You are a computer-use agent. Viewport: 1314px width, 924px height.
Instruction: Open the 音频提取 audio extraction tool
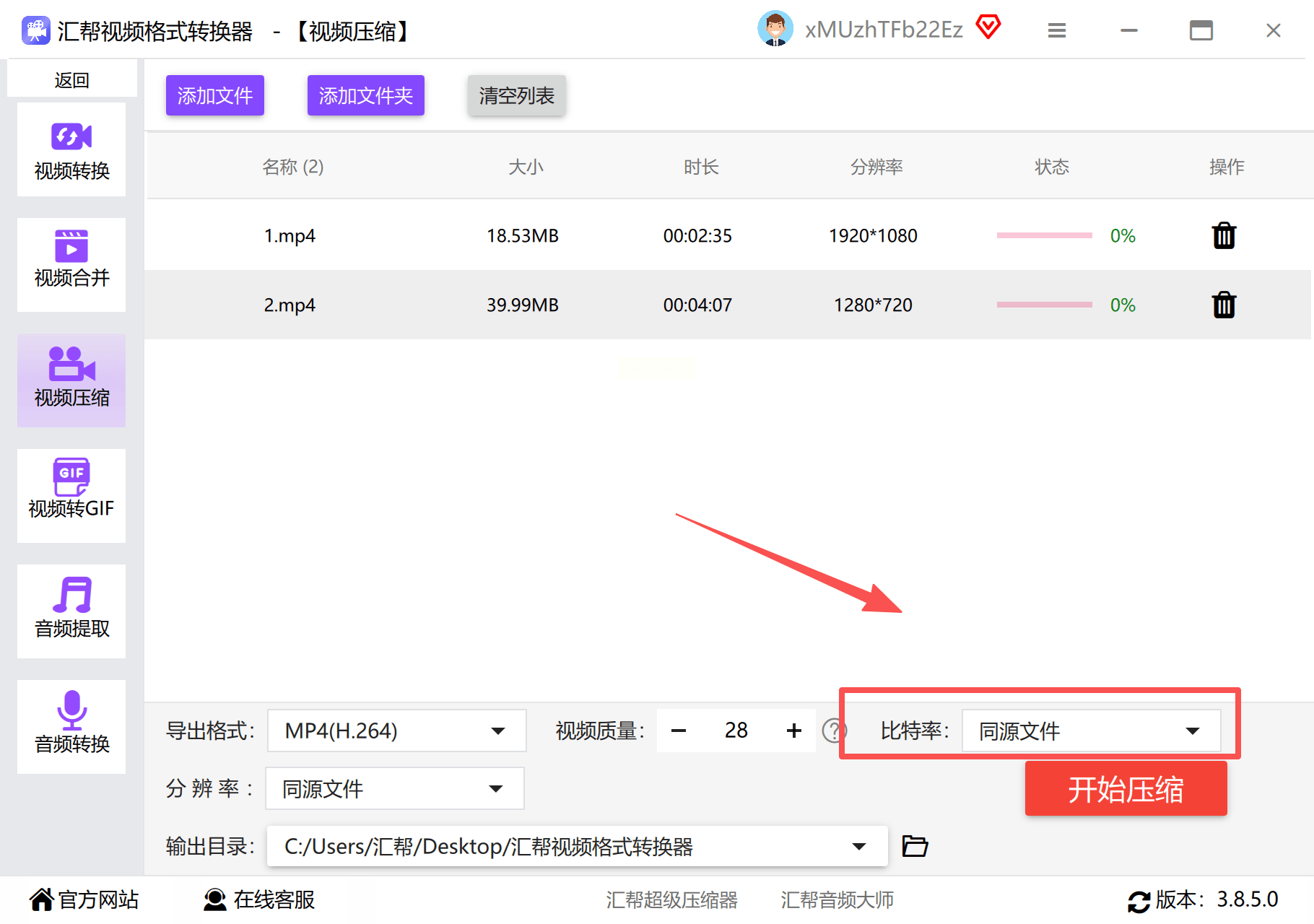(71, 611)
